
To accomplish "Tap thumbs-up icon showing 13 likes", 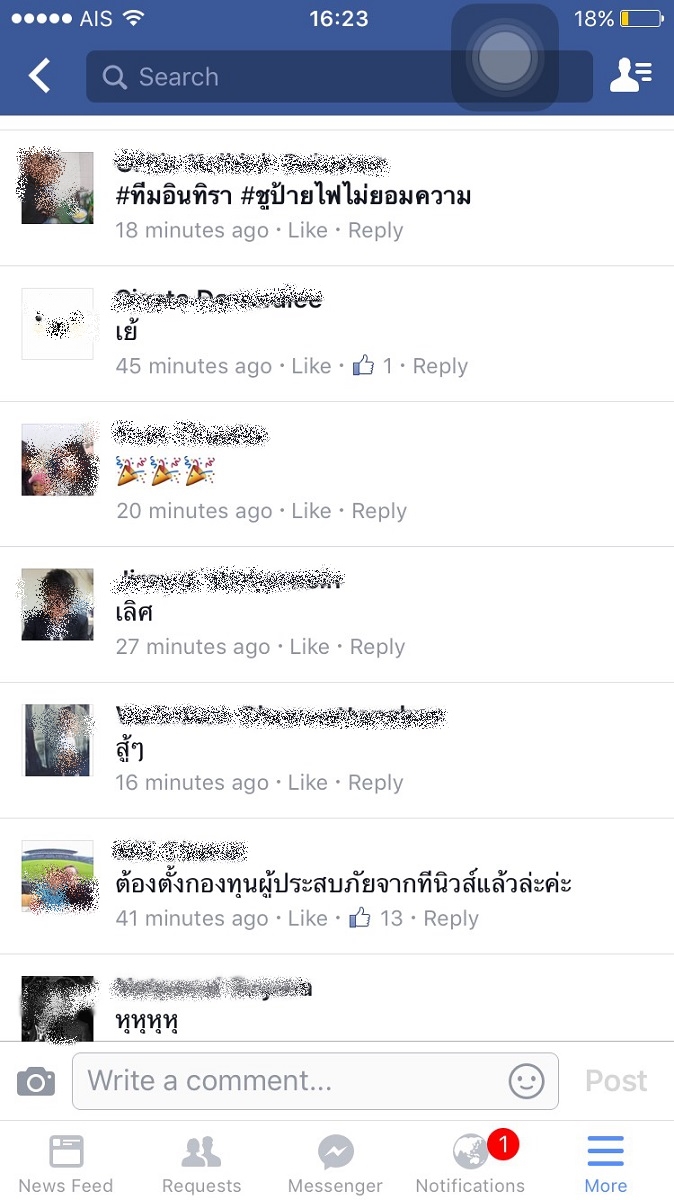I will (x=359, y=917).
